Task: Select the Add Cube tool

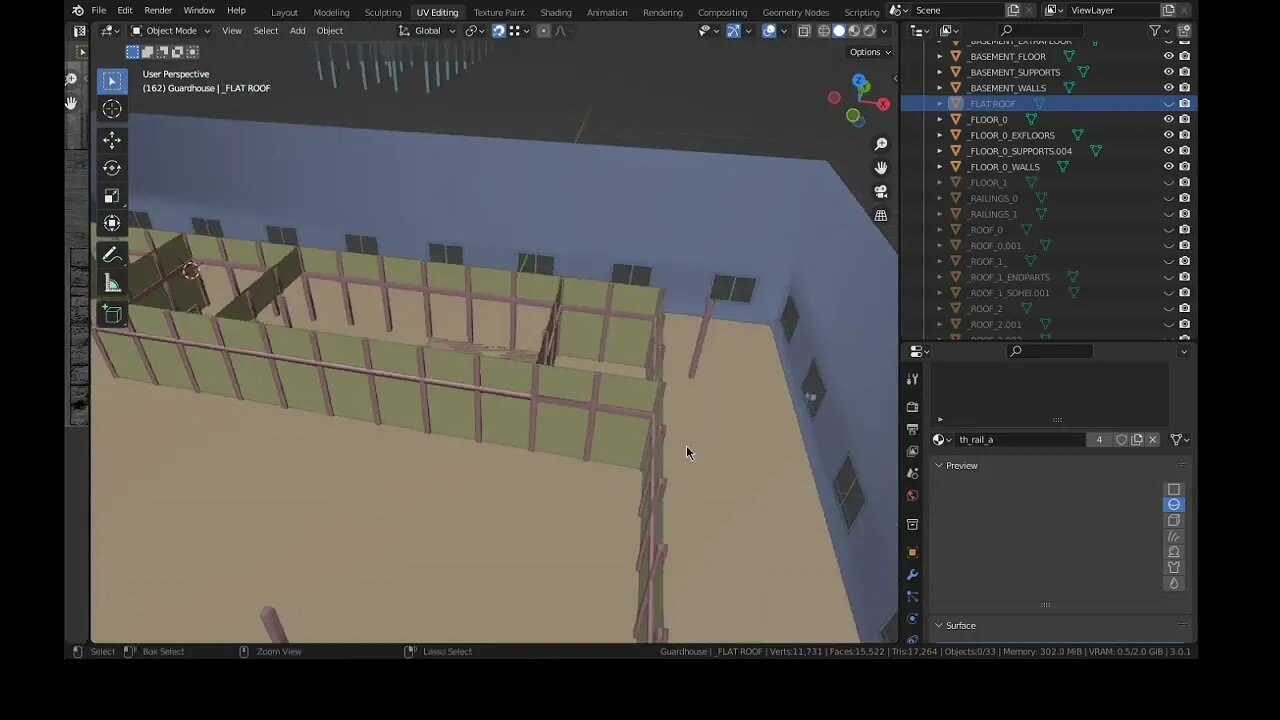Action: point(112,316)
